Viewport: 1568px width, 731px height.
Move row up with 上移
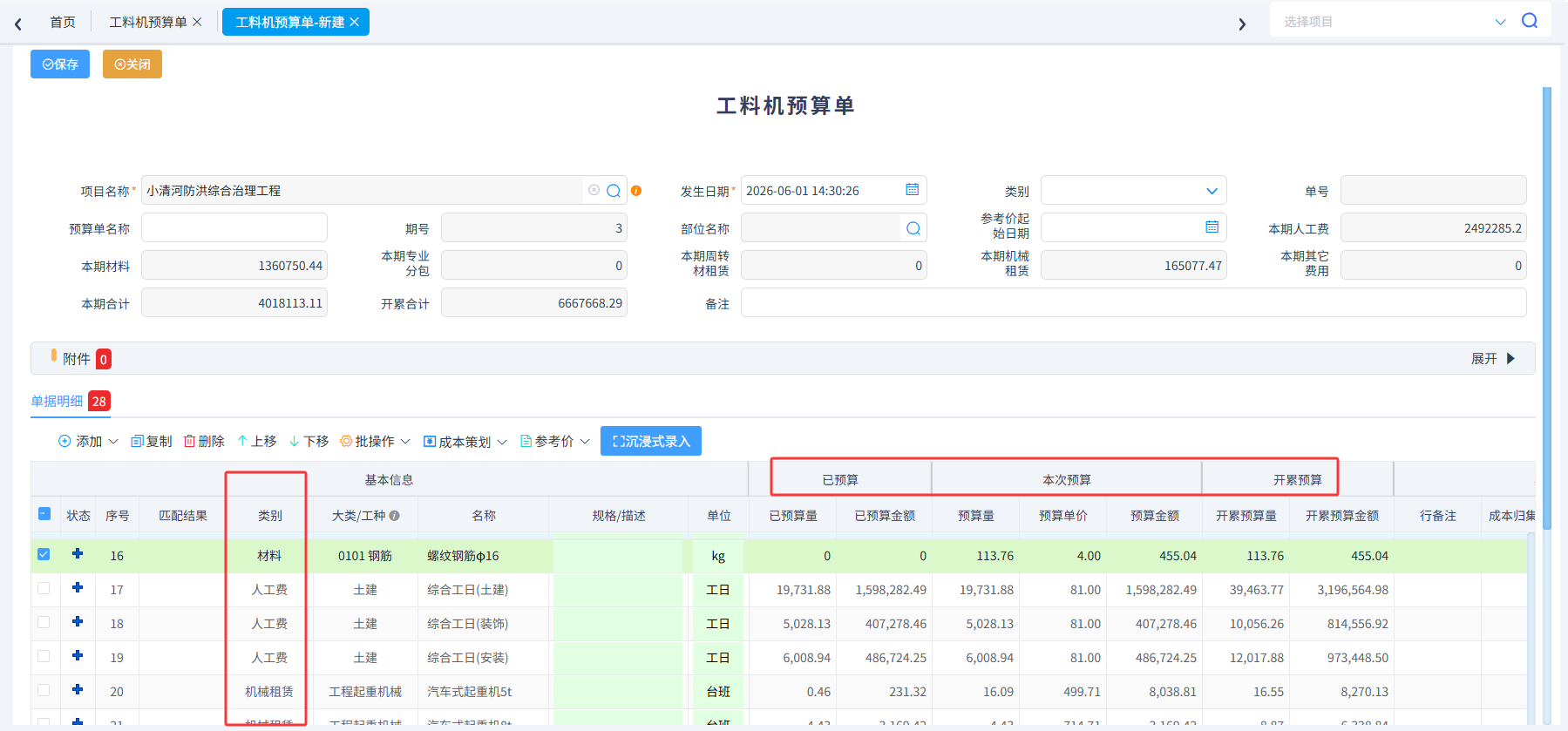pos(257,442)
